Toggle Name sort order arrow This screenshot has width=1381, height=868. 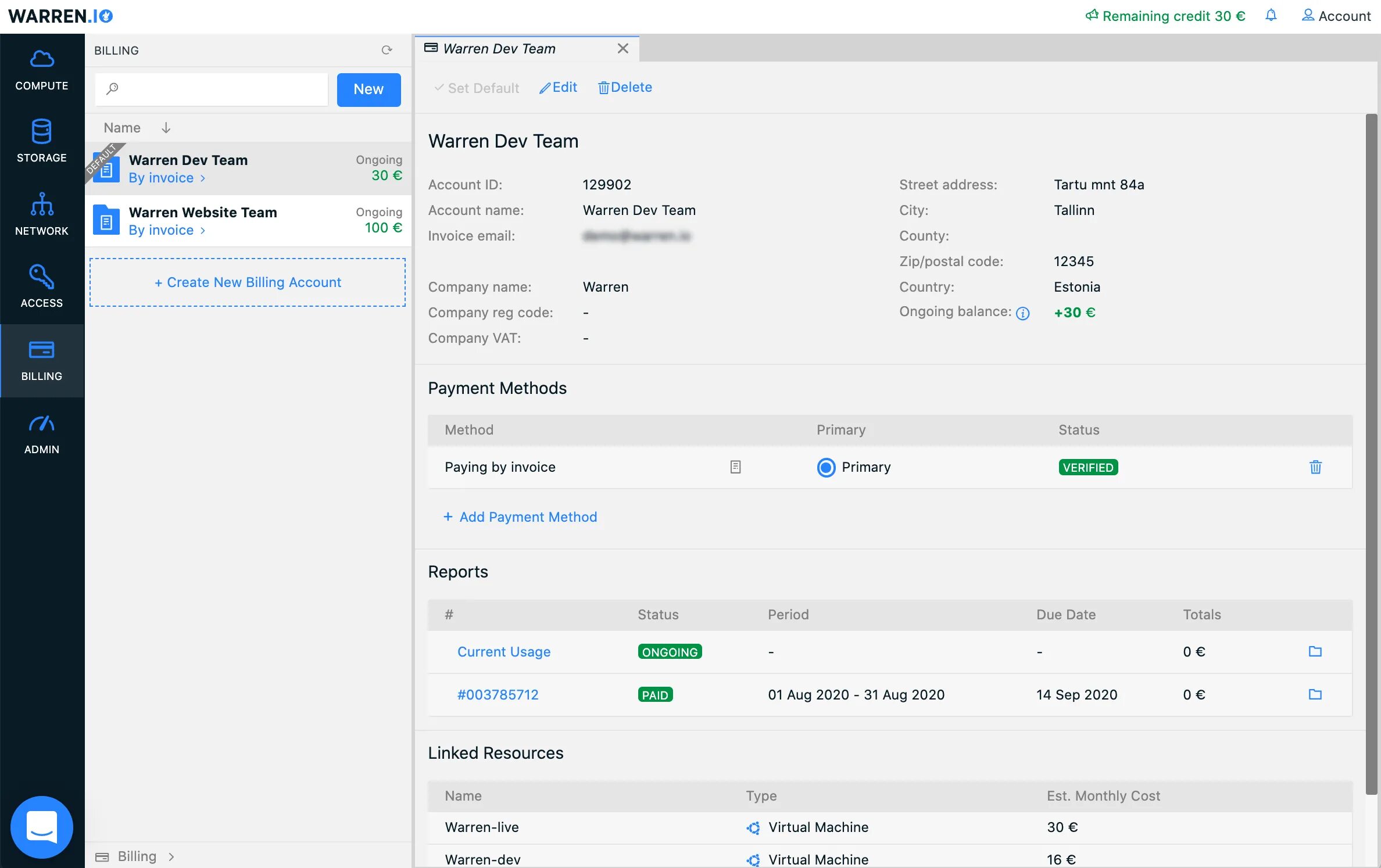166,128
